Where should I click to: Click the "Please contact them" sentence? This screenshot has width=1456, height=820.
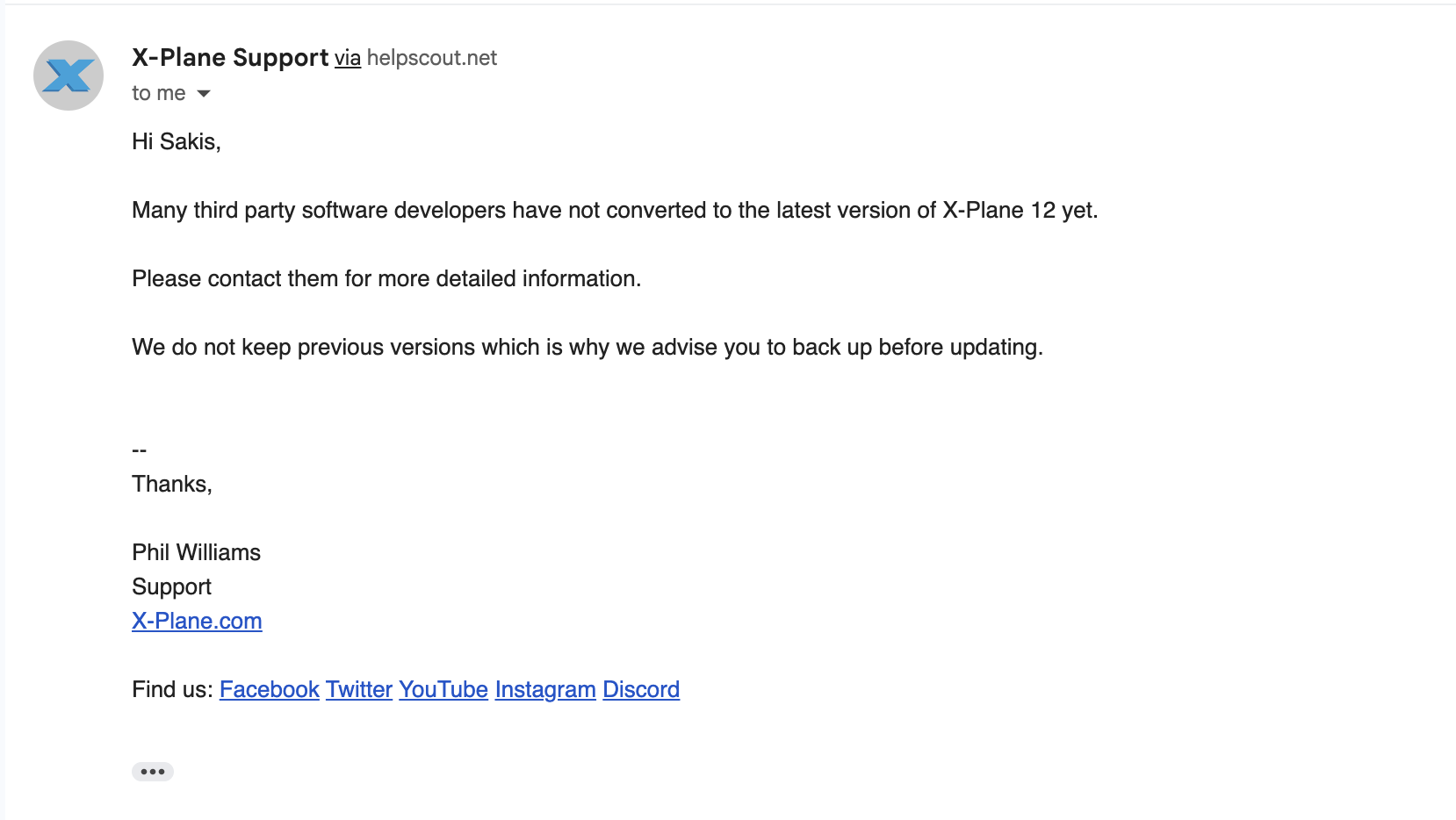click(x=386, y=278)
